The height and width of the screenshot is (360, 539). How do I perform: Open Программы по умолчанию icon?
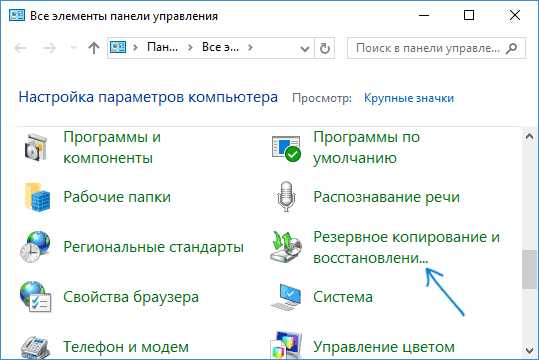pyautogui.click(x=286, y=148)
